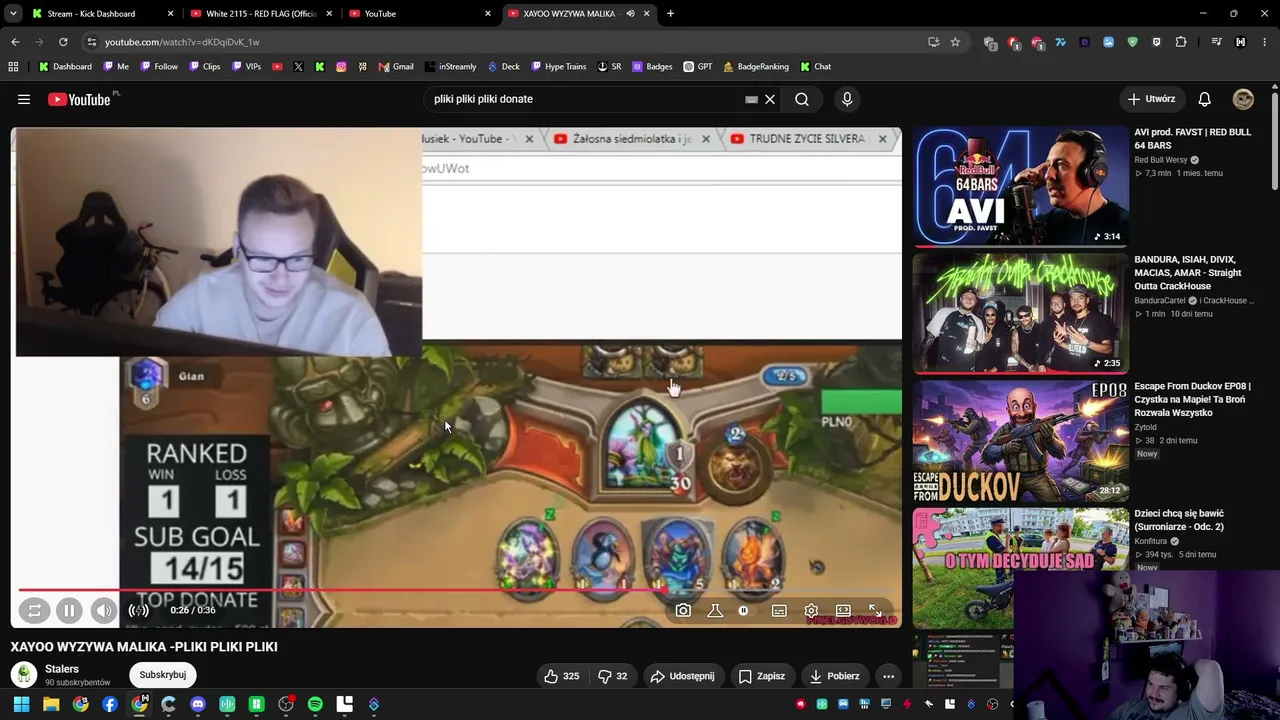The height and width of the screenshot is (720, 1280).
Task: Open the YouTube guide hamburger menu
Action: tap(24, 99)
